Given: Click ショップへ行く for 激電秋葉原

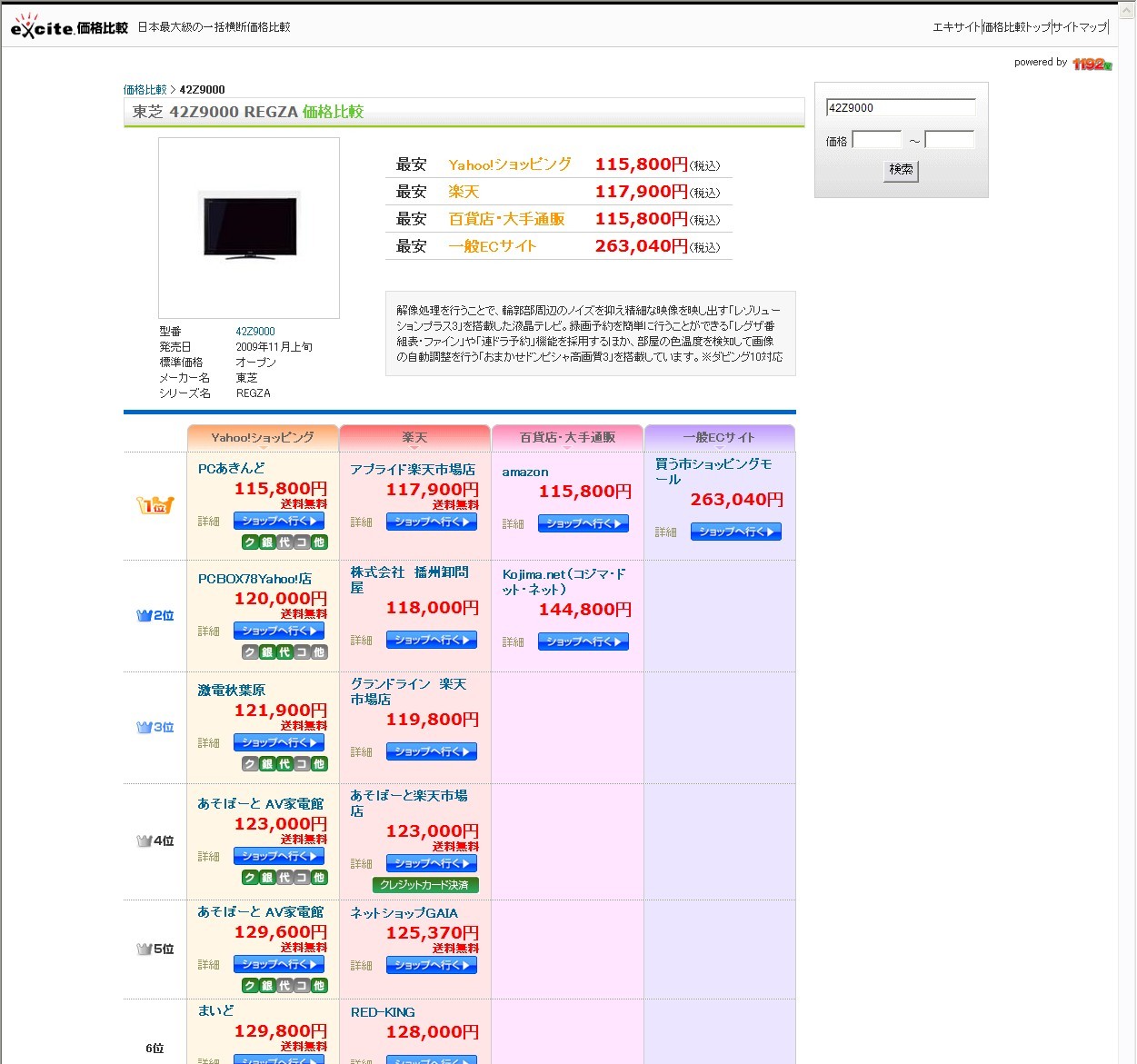Looking at the screenshot, I should tap(280, 742).
